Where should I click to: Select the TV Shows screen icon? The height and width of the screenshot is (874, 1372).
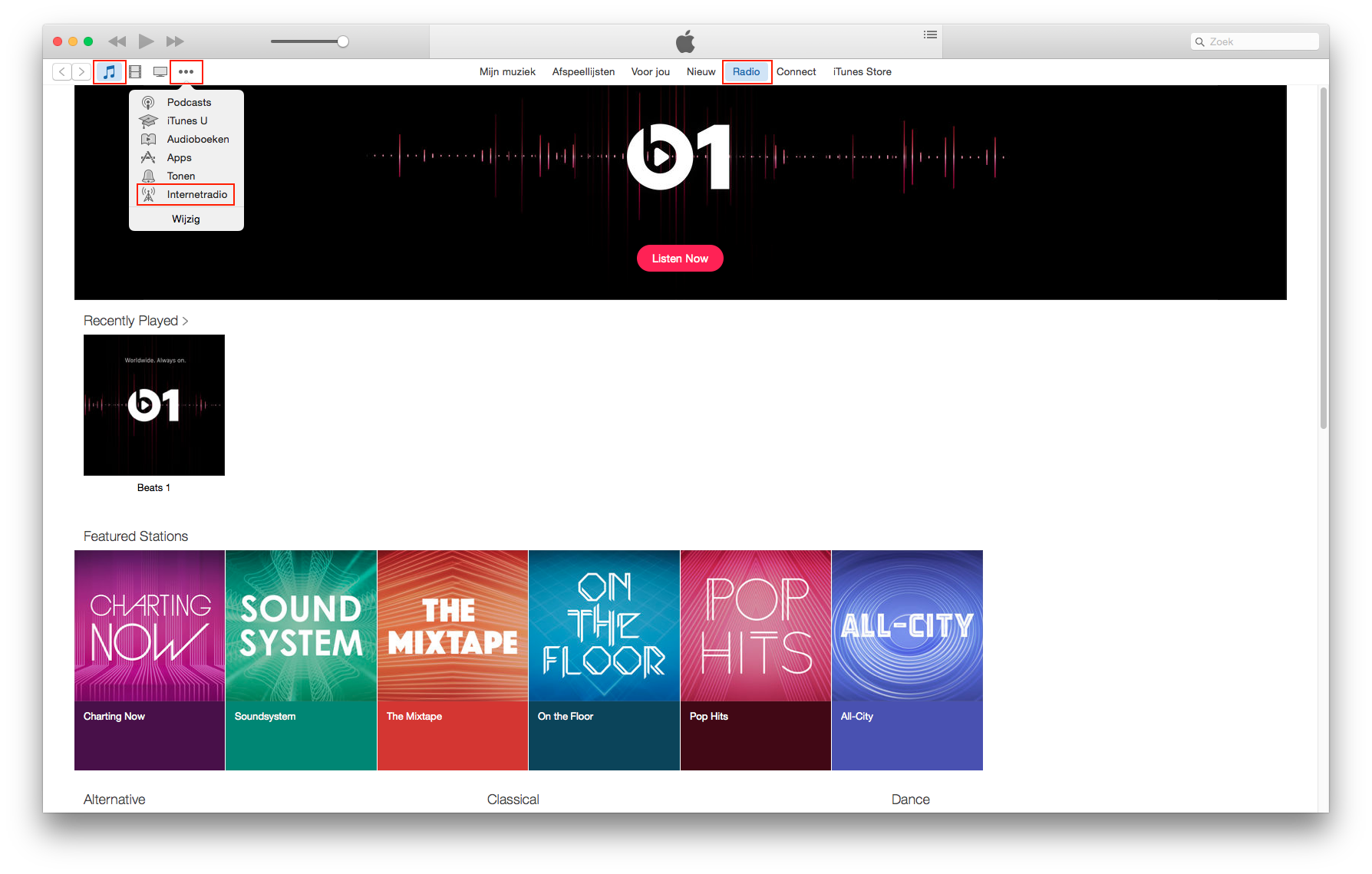[160, 72]
